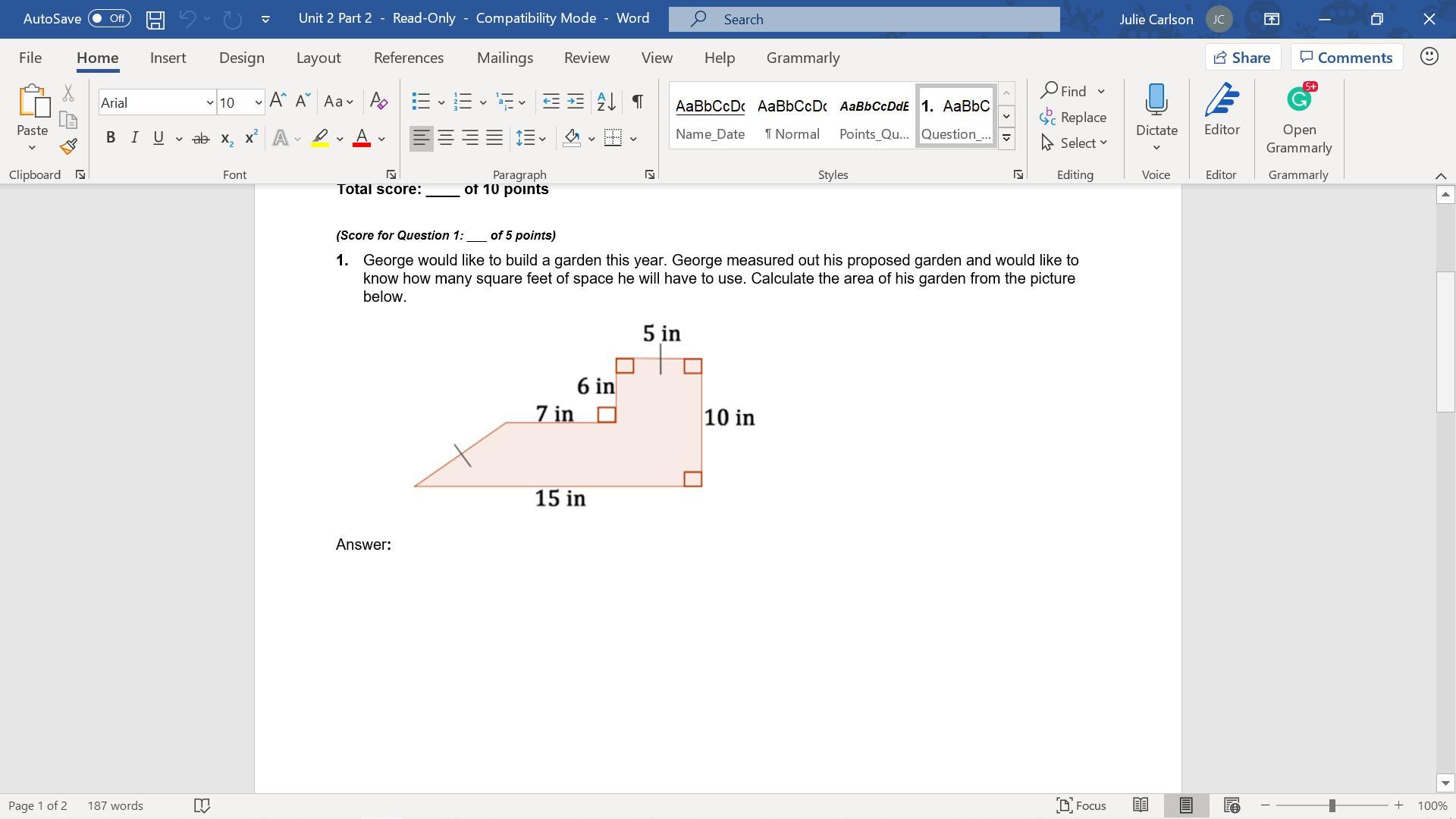Click the zoom slider handle
Image resolution: width=1456 pixels, height=819 pixels.
[x=1332, y=806]
